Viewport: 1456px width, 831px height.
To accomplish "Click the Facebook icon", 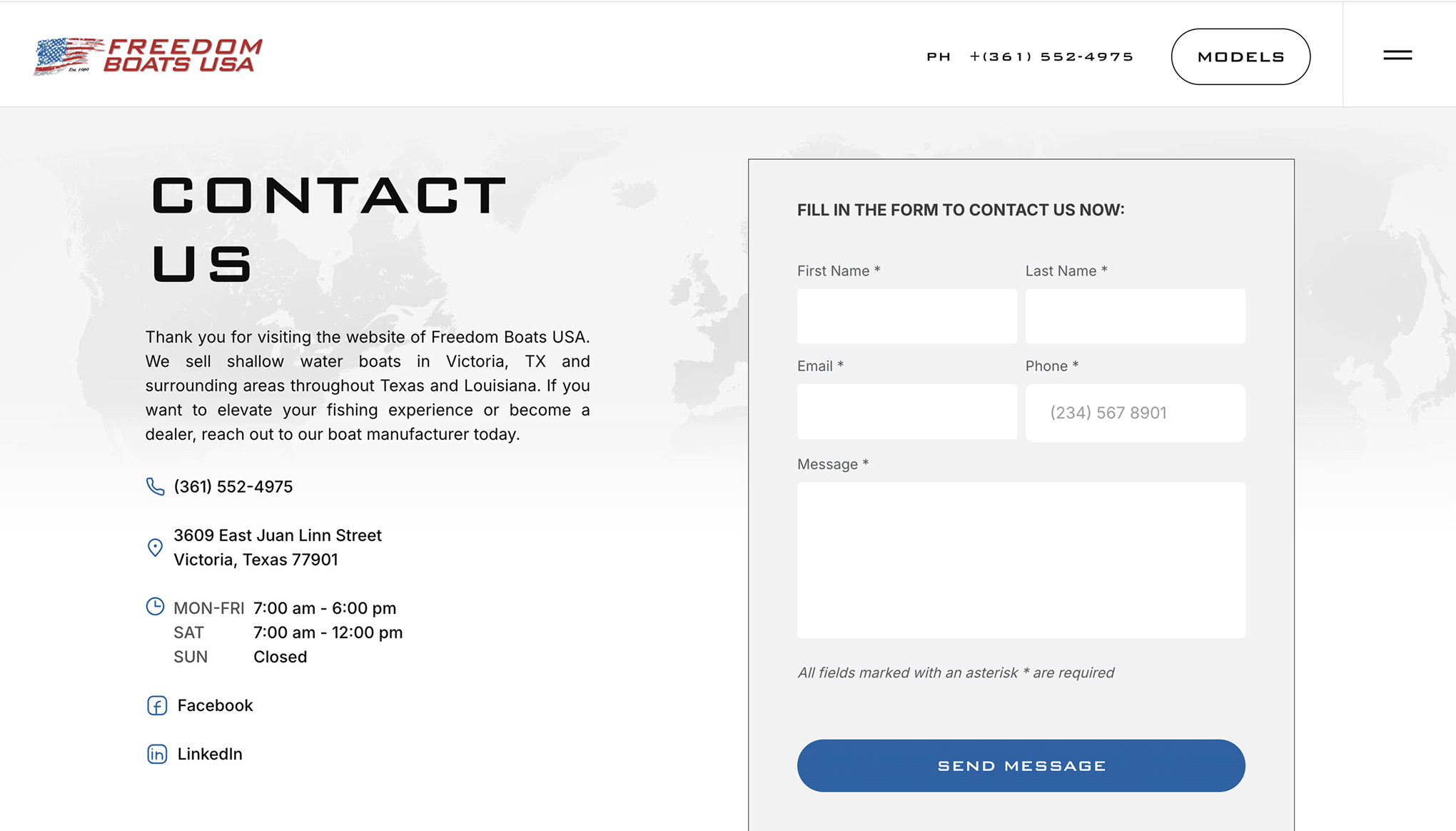I will (157, 705).
